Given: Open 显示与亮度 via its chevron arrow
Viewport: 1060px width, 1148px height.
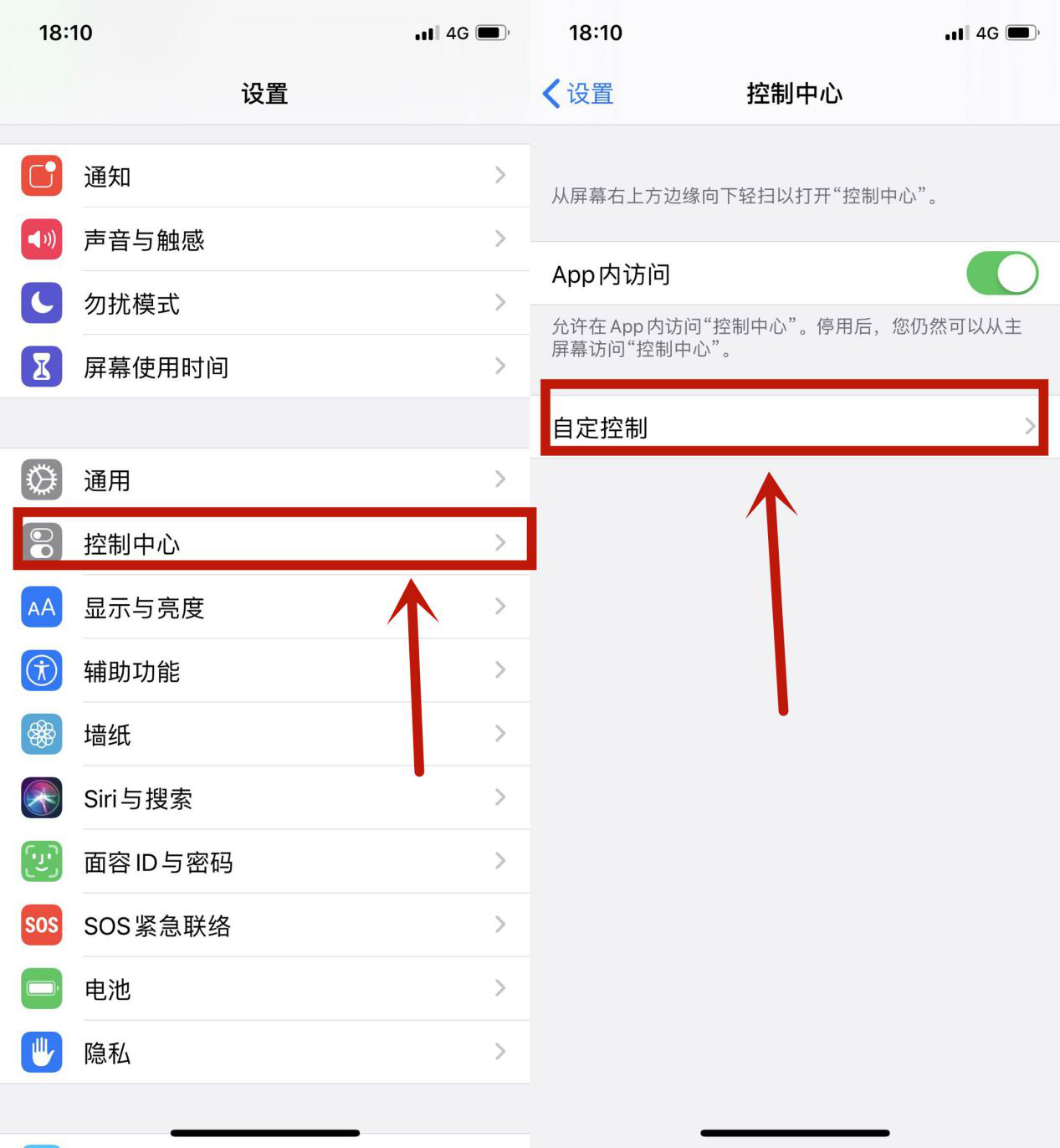Looking at the screenshot, I should coord(500,607).
